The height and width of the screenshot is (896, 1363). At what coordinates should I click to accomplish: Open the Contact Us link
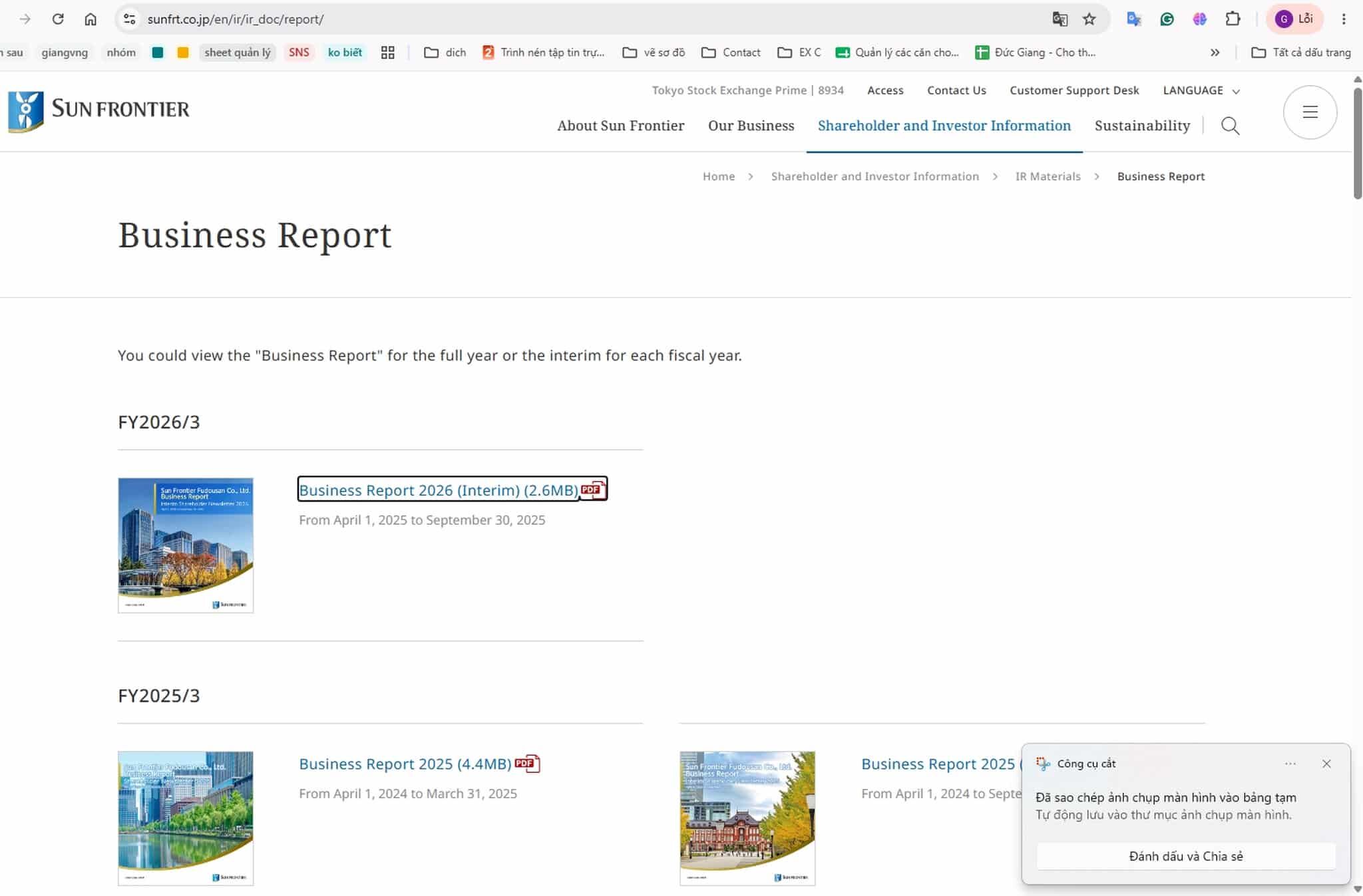coord(956,90)
